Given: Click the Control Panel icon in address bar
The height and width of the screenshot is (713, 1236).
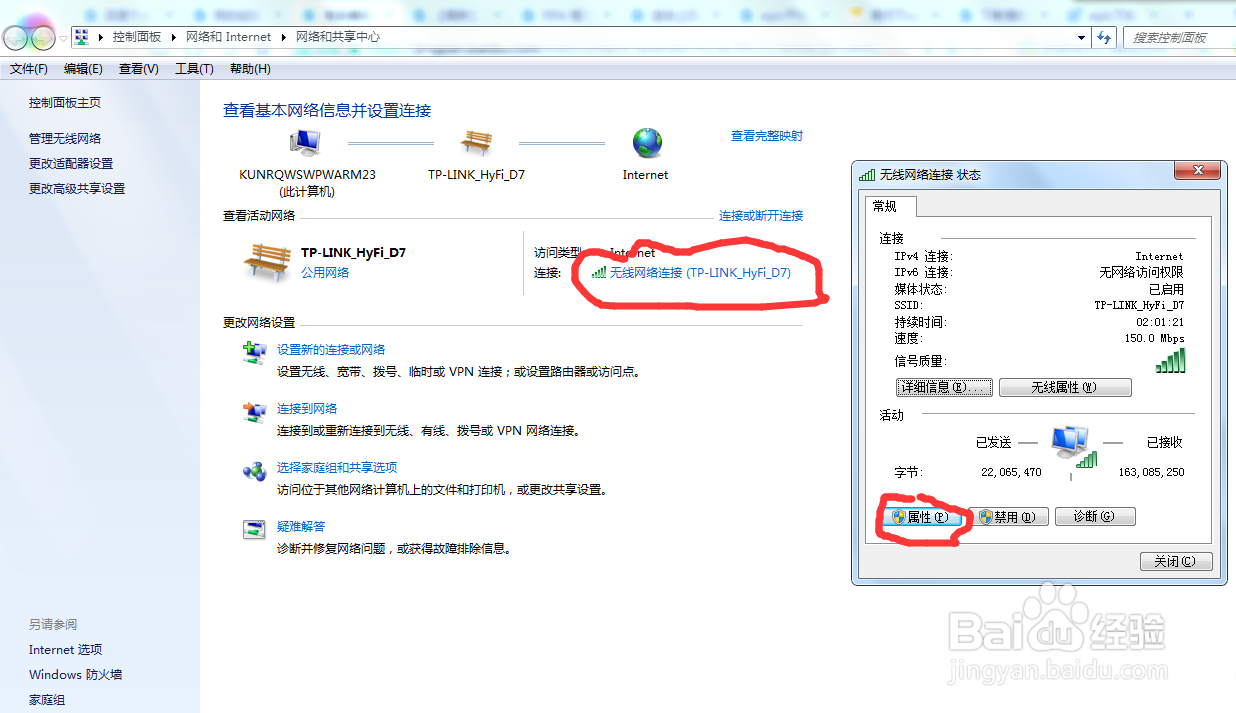Looking at the screenshot, I should pyautogui.click(x=82, y=37).
